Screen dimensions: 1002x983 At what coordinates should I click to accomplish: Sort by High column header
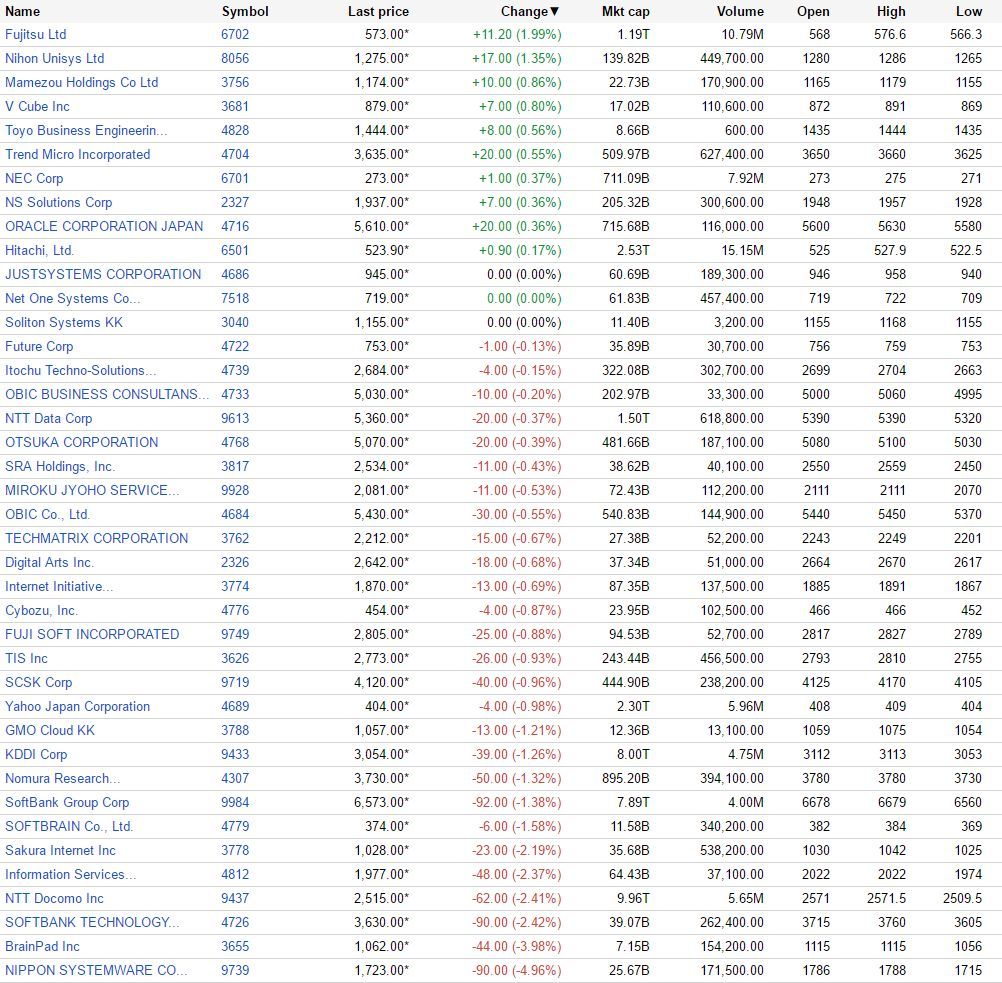point(891,12)
